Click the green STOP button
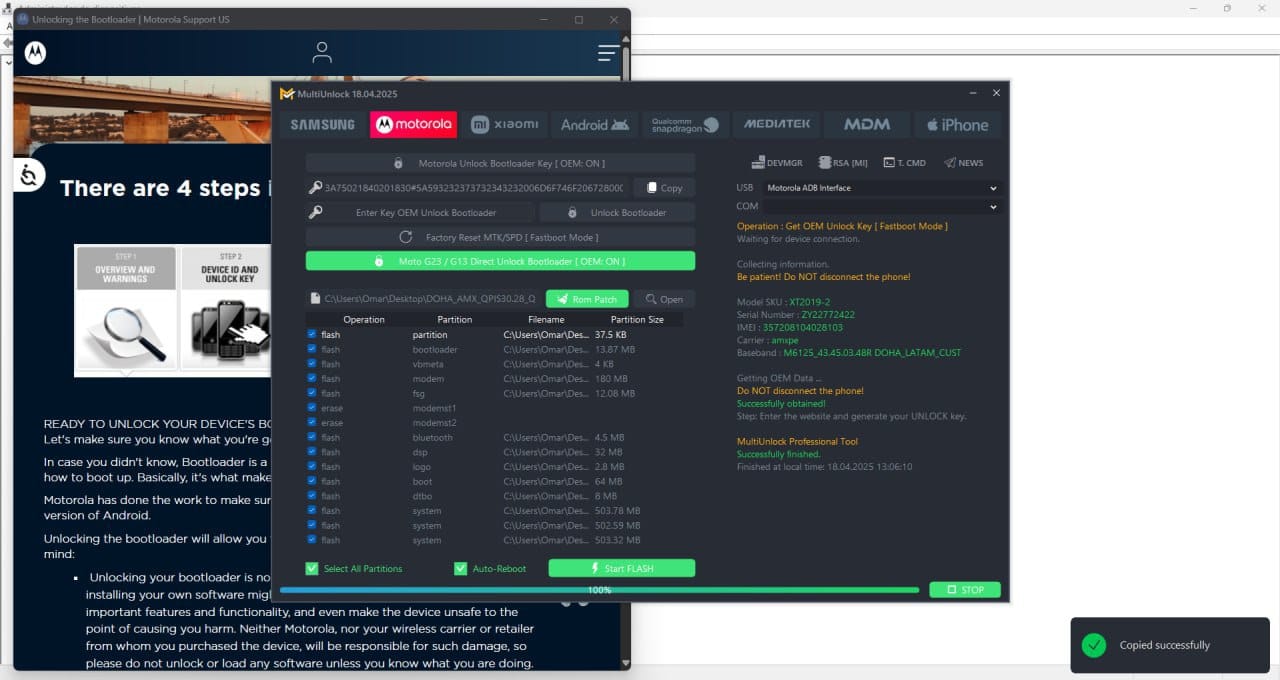Screen dimensions: 1280x680 [965, 590]
